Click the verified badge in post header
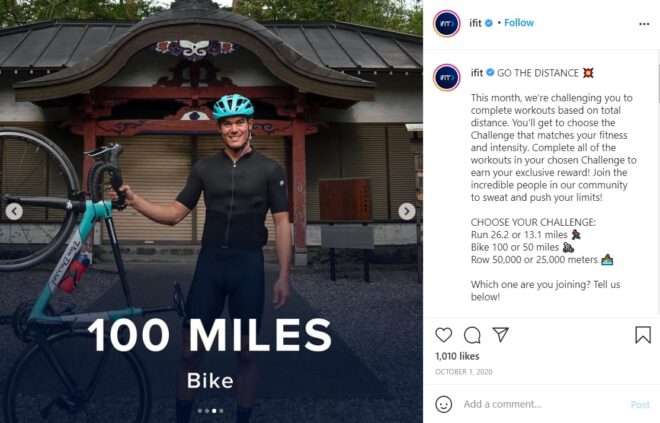The width and height of the screenshot is (660, 423). click(x=488, y=23)
